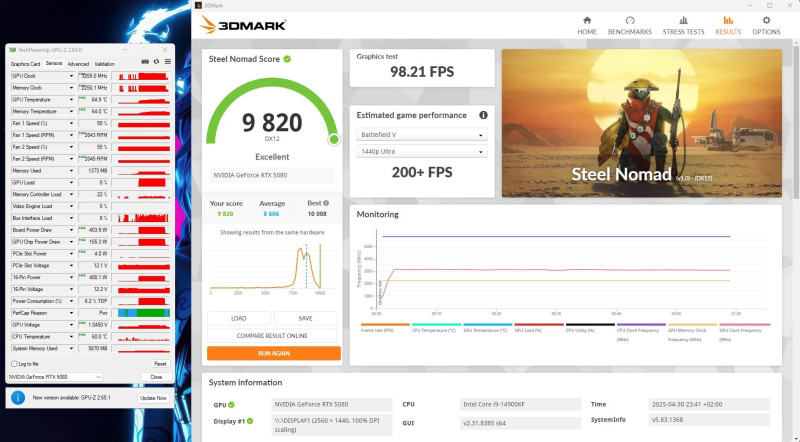Select the GPU-Z Sensors tab
The image size is (800, 442).
point(54,63)
